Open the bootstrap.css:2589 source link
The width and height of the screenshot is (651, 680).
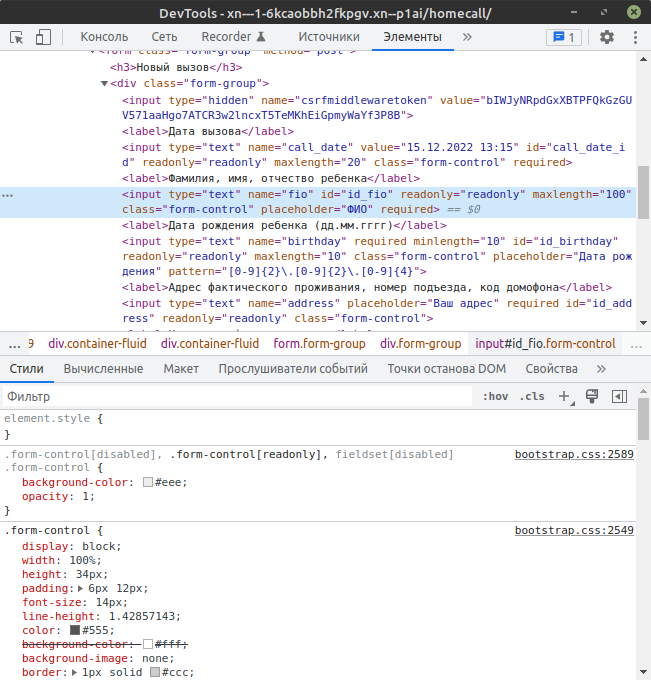point(573,454)
